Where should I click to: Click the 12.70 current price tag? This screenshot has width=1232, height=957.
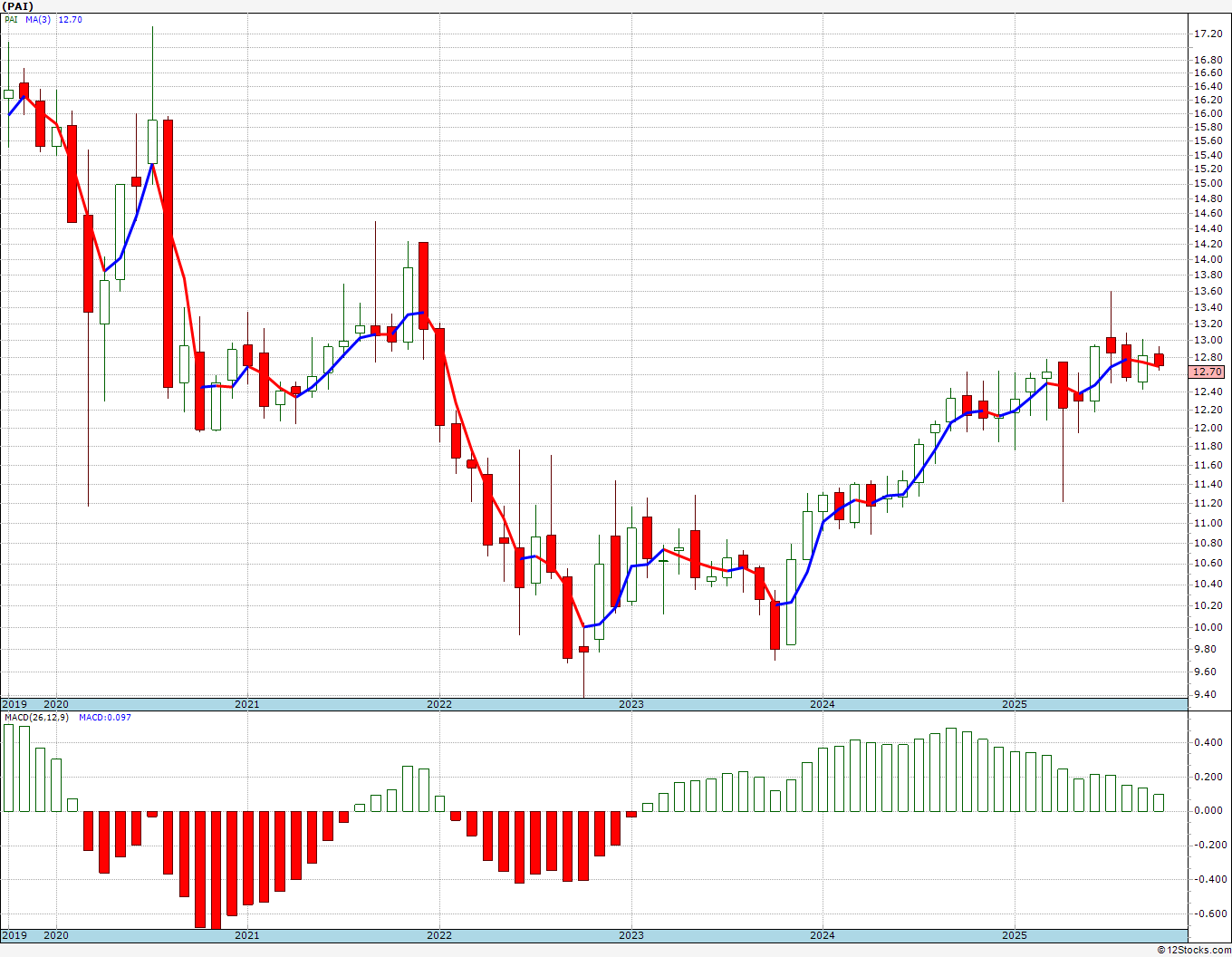click(x=1208, y=372)
